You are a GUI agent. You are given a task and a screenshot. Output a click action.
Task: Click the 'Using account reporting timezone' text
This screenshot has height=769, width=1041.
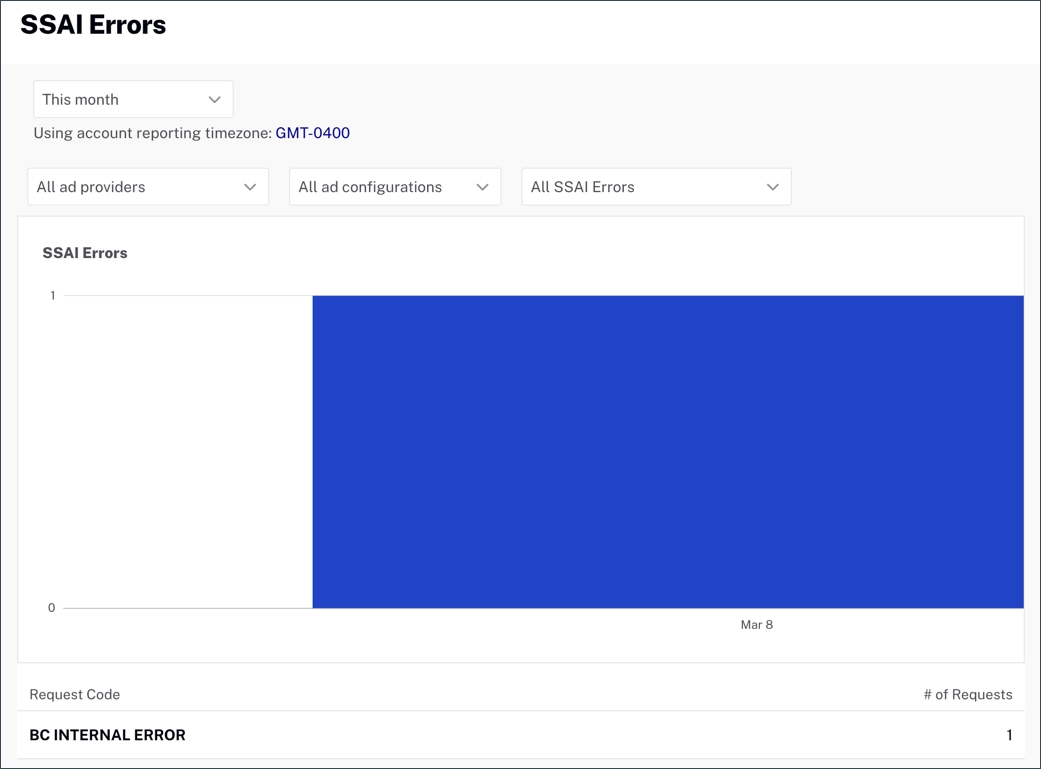150,132
